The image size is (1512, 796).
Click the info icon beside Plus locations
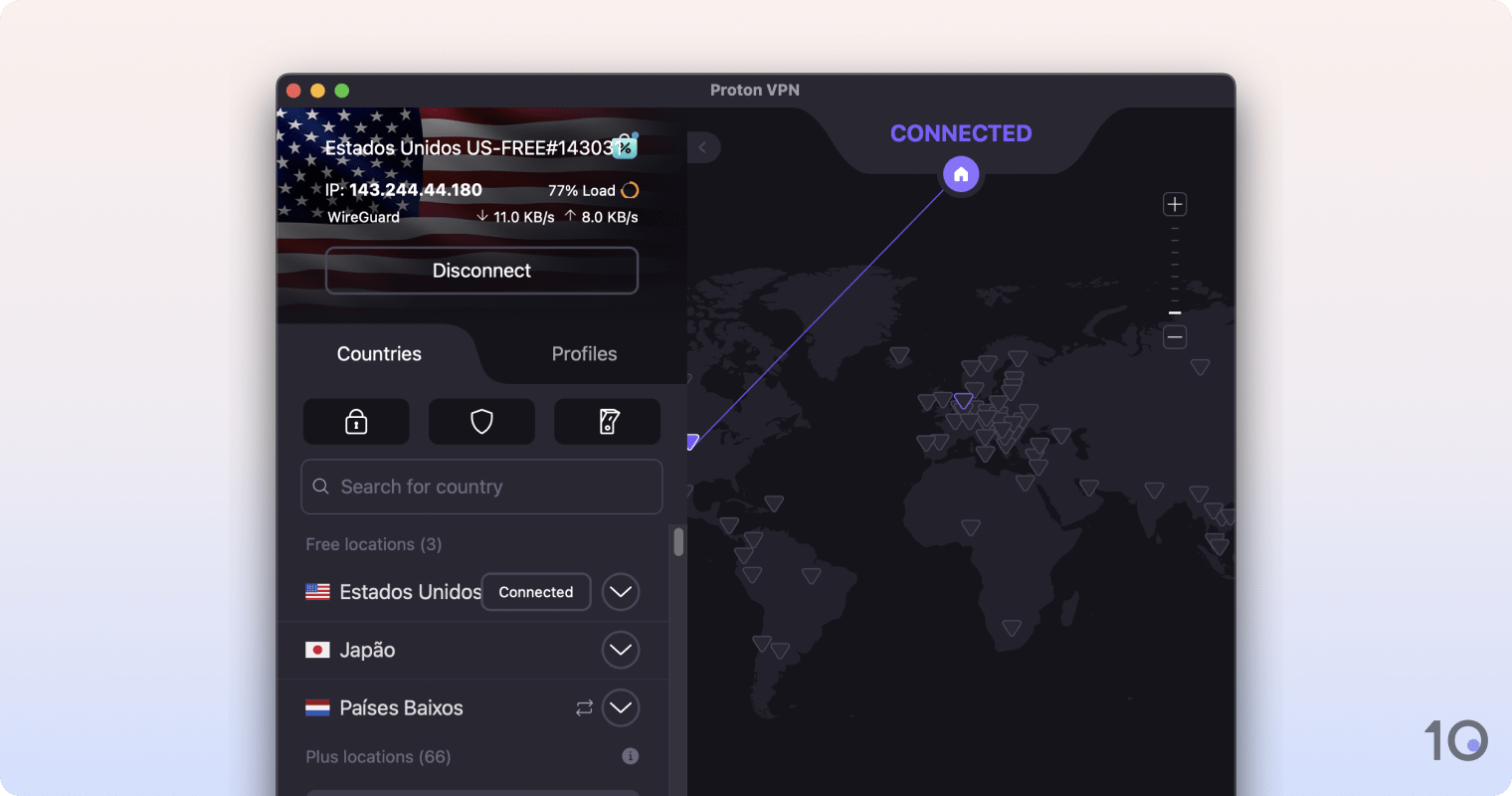[630, 755]
